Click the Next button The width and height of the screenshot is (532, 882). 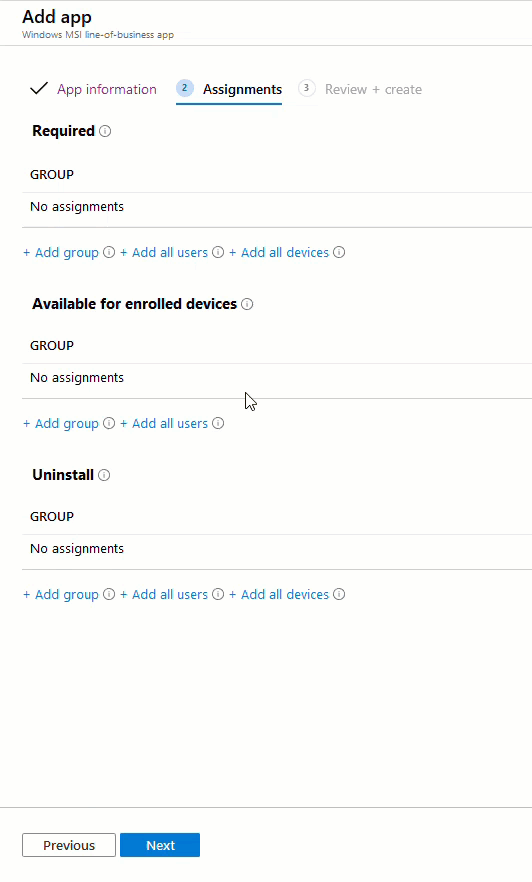[160, 845]
